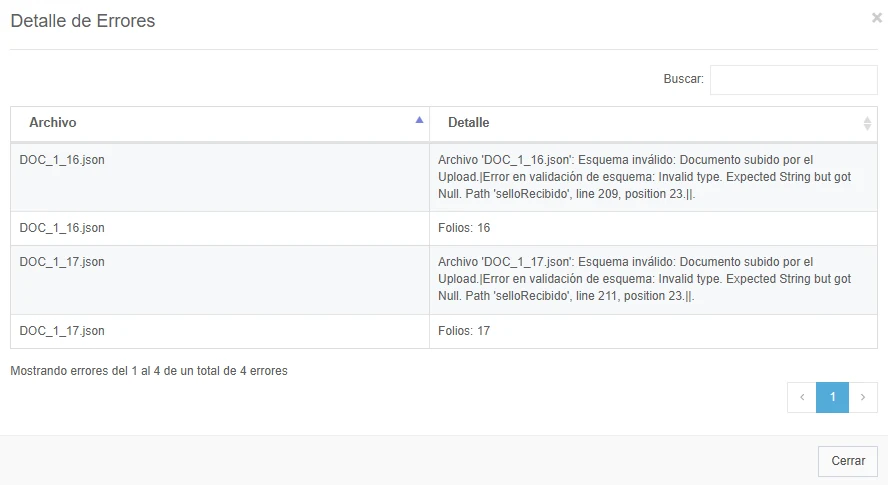The width and height of the screenshot is (888, 485).
Task: Click the Detalle de Errores title
Action: (83, 21)
